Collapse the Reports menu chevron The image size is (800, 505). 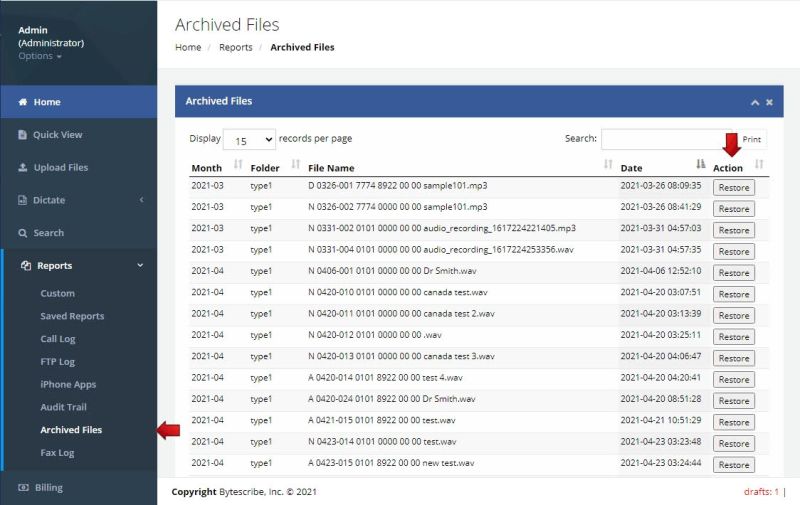140,266
